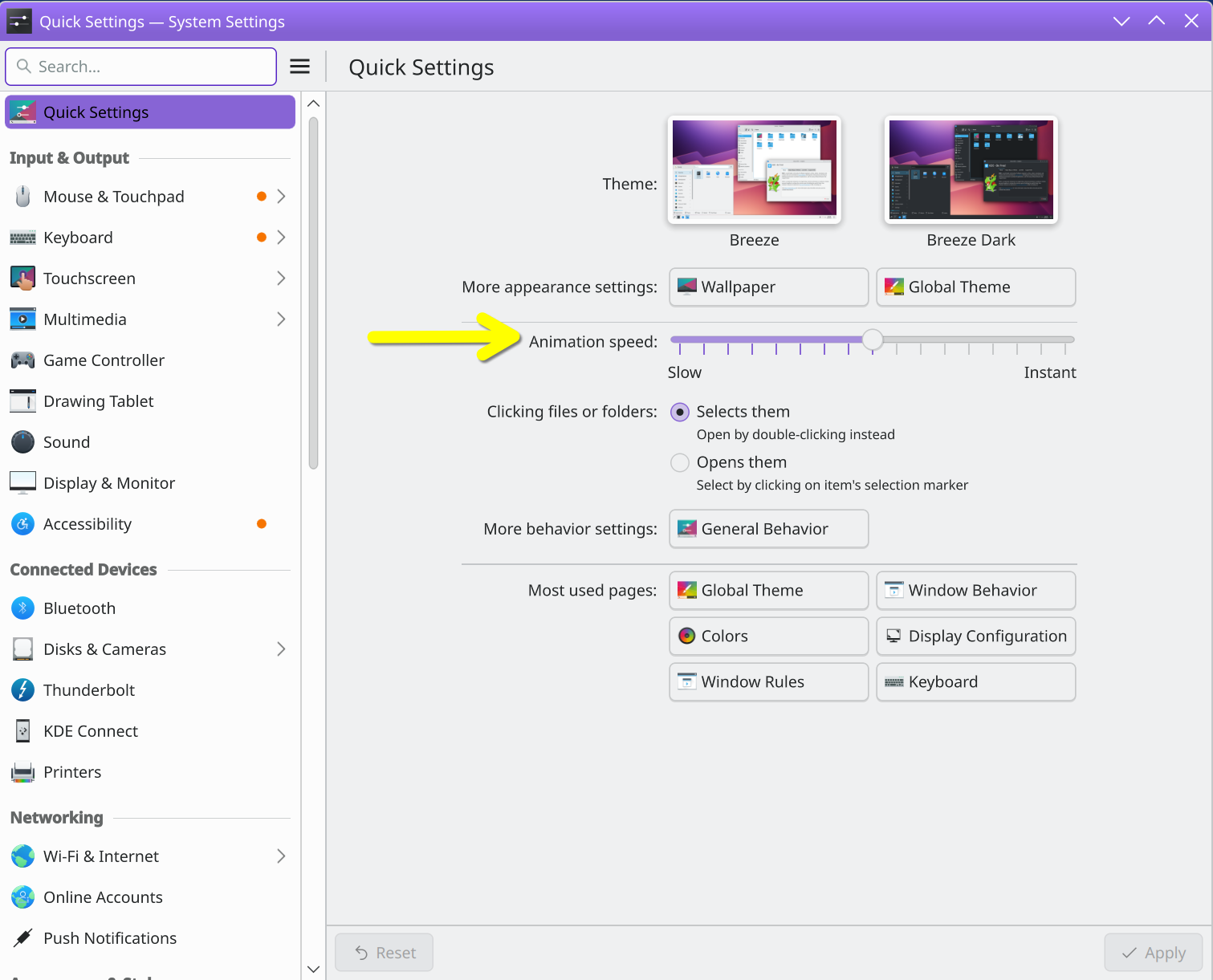Click the Accessibility icon in the sidebar
The width and height of the screenshot is (1213, 980).
pos(22,524)
